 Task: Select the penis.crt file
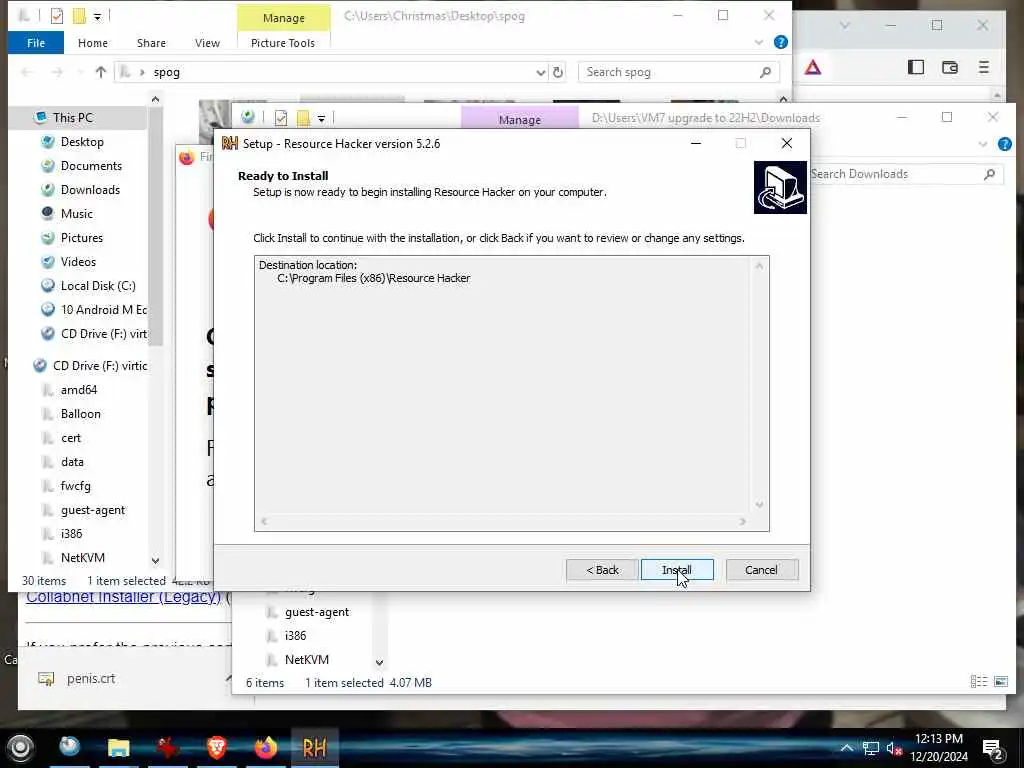pyautogui.click(x=91, y=679)
